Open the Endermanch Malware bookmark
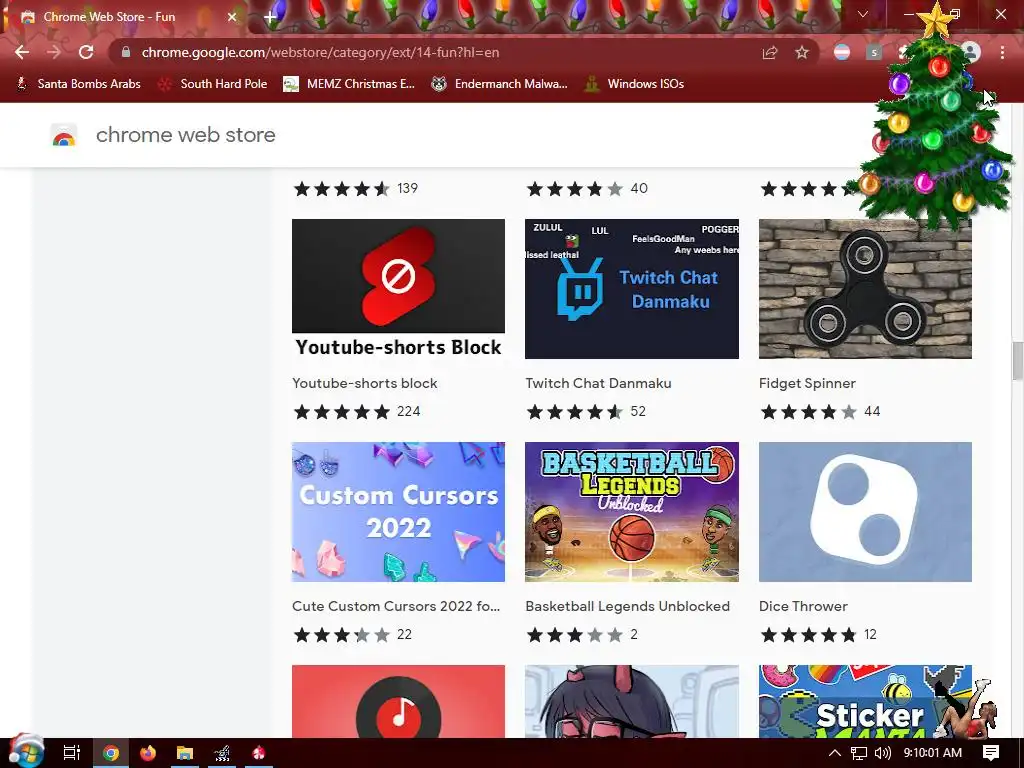The height and width of the screenshot is (768, 1024). point(500,84)
